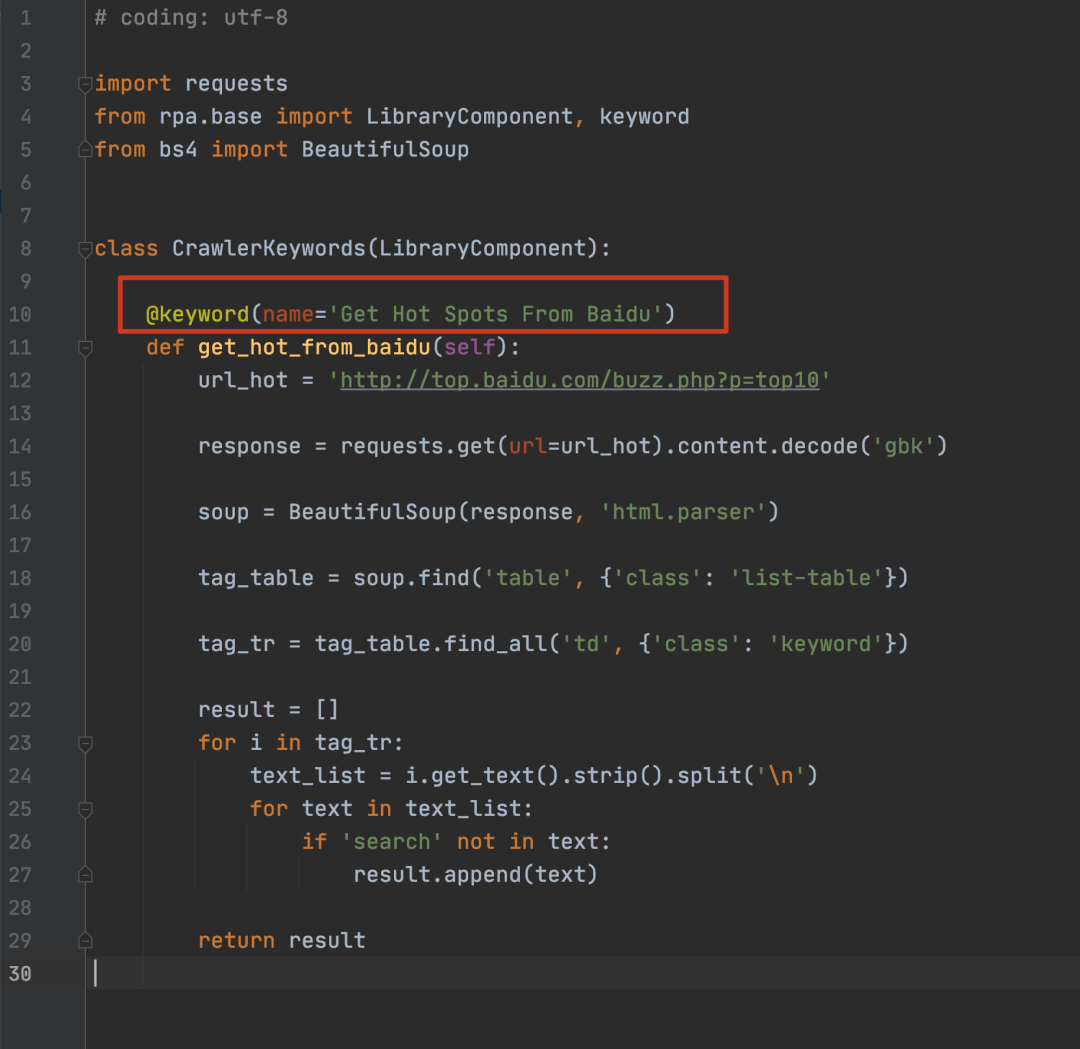
Task: Click 'soup' variable assignment on line 16
Action: (x=223, y=512)
